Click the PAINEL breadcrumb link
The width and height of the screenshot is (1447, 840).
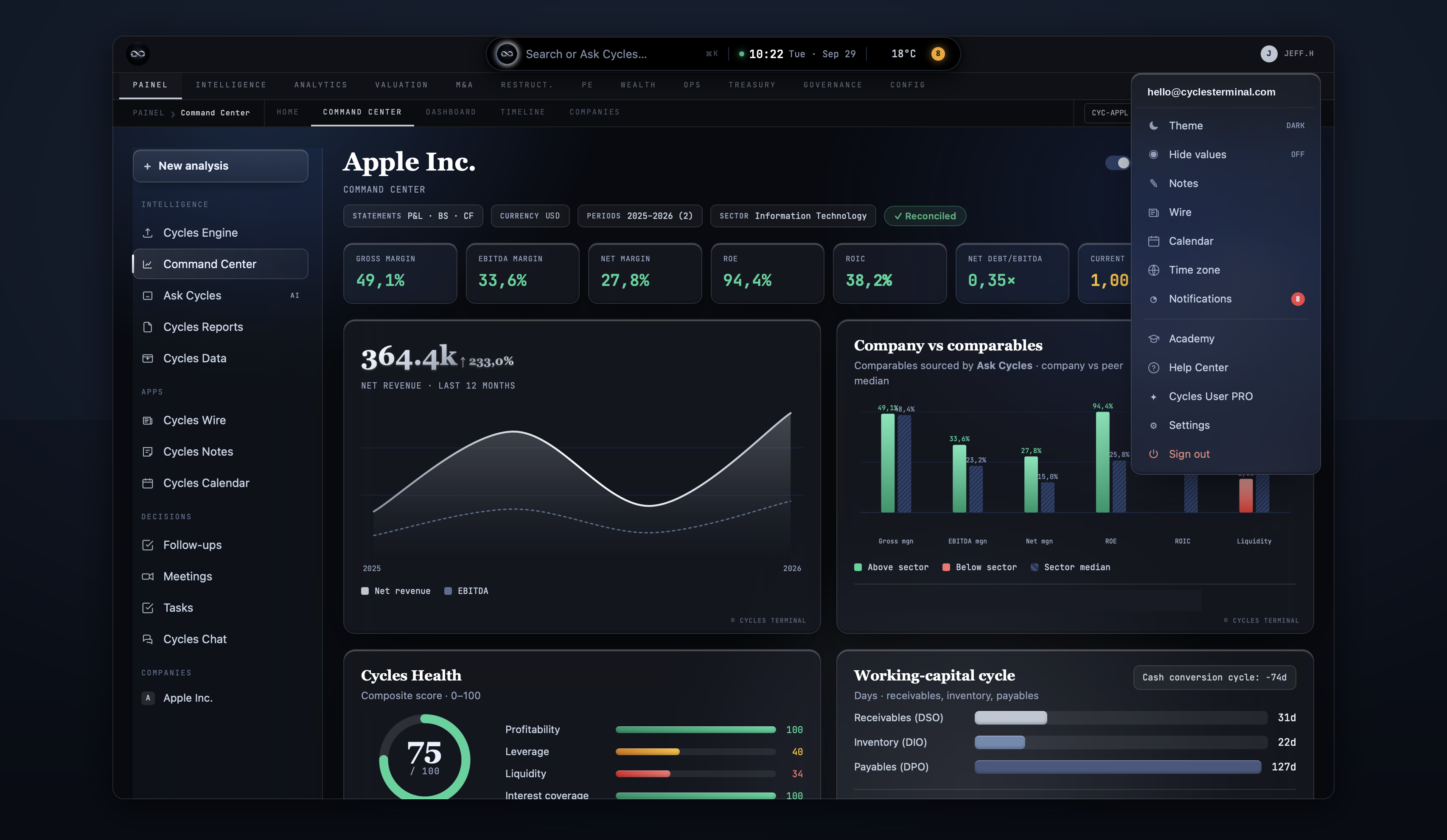pyautogui.click(x=148, y=113)
